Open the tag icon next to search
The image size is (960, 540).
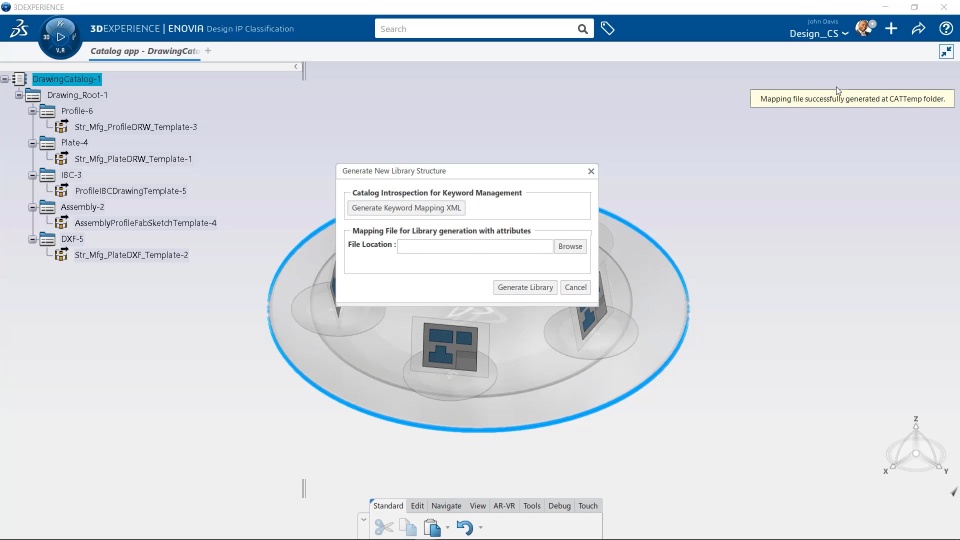pos(607,28)
